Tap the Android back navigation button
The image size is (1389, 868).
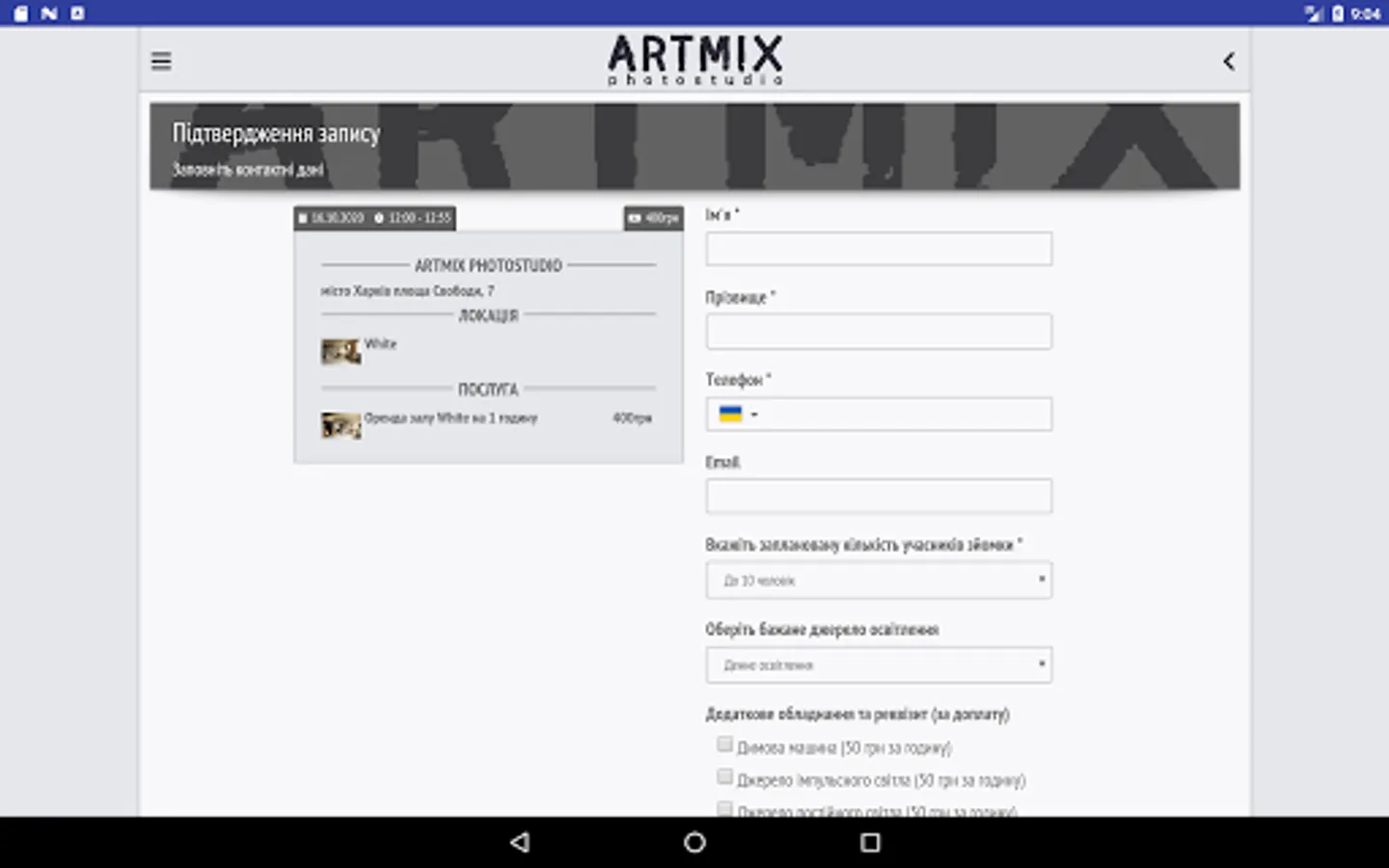pyautogui.click(x=520, y=842)
